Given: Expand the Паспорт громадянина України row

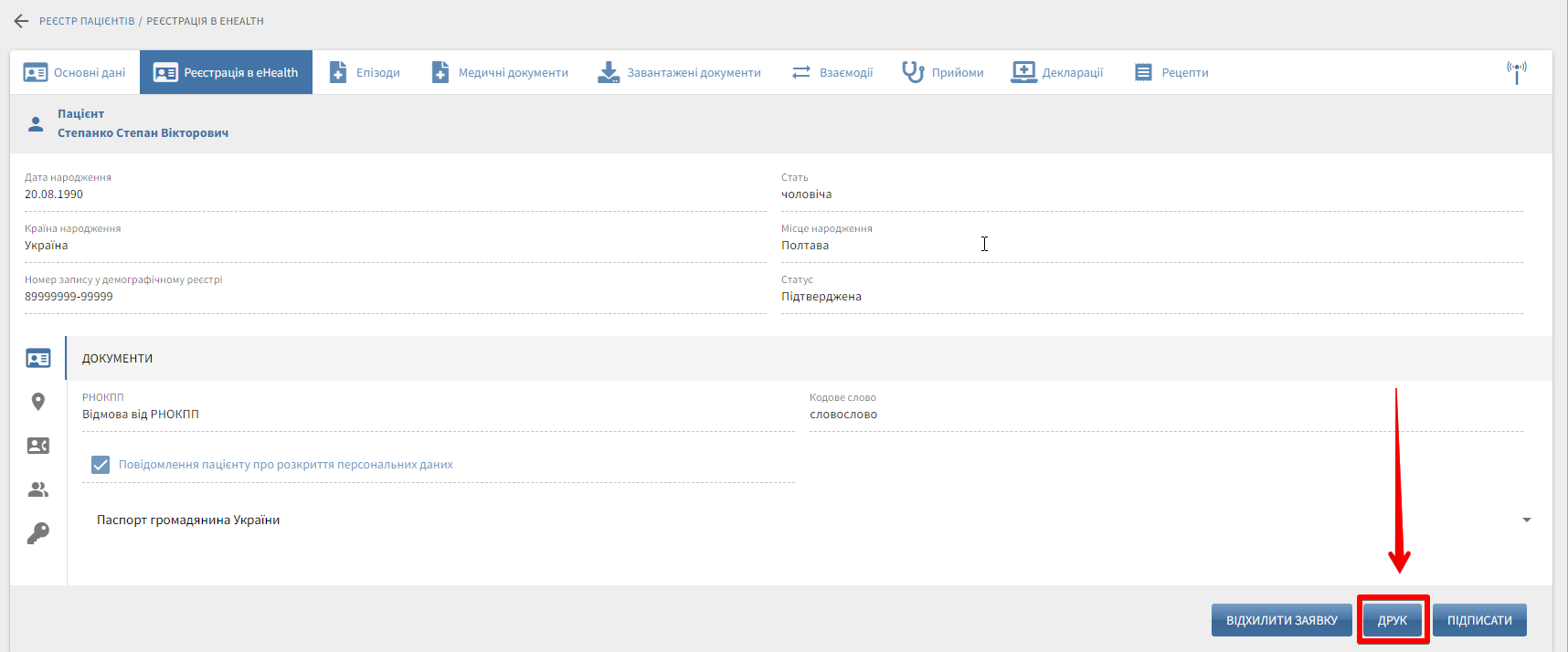Looking at the screenshot, I should pyautogui.click(x=188, y=521).
